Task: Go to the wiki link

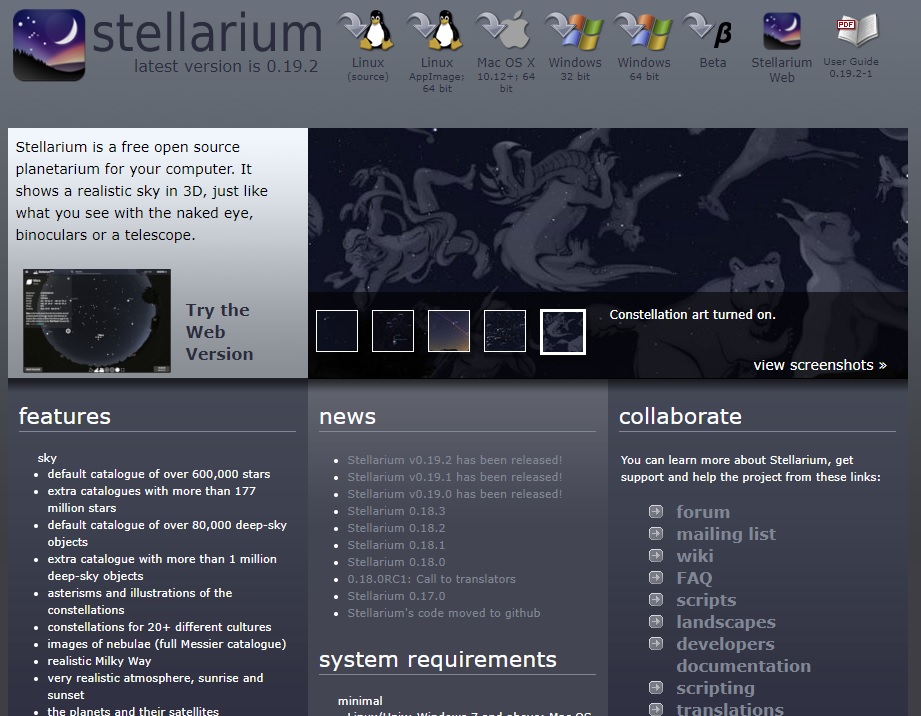Action: (695, 556)
